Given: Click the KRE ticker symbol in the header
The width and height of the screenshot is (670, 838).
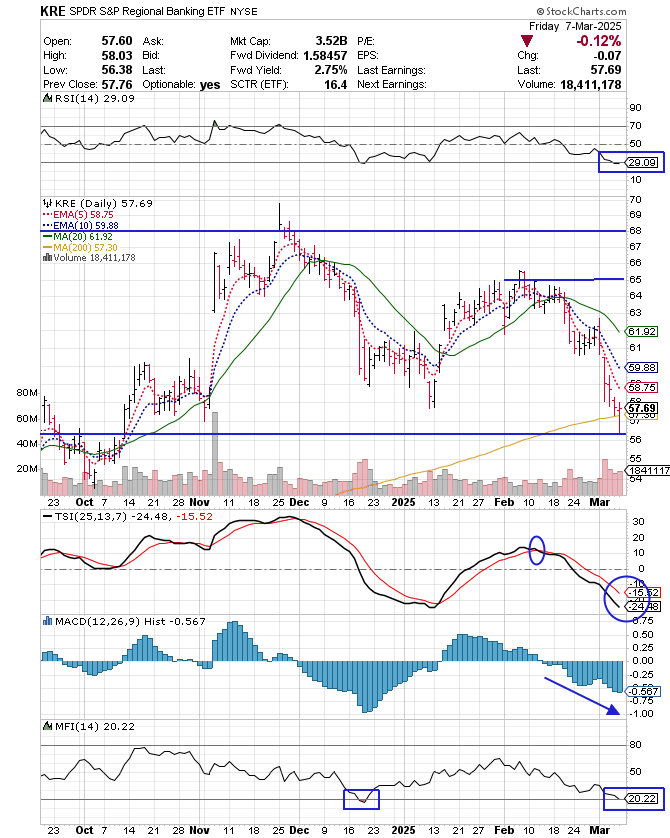Looking at the screenshot, I should pos(53,11).
